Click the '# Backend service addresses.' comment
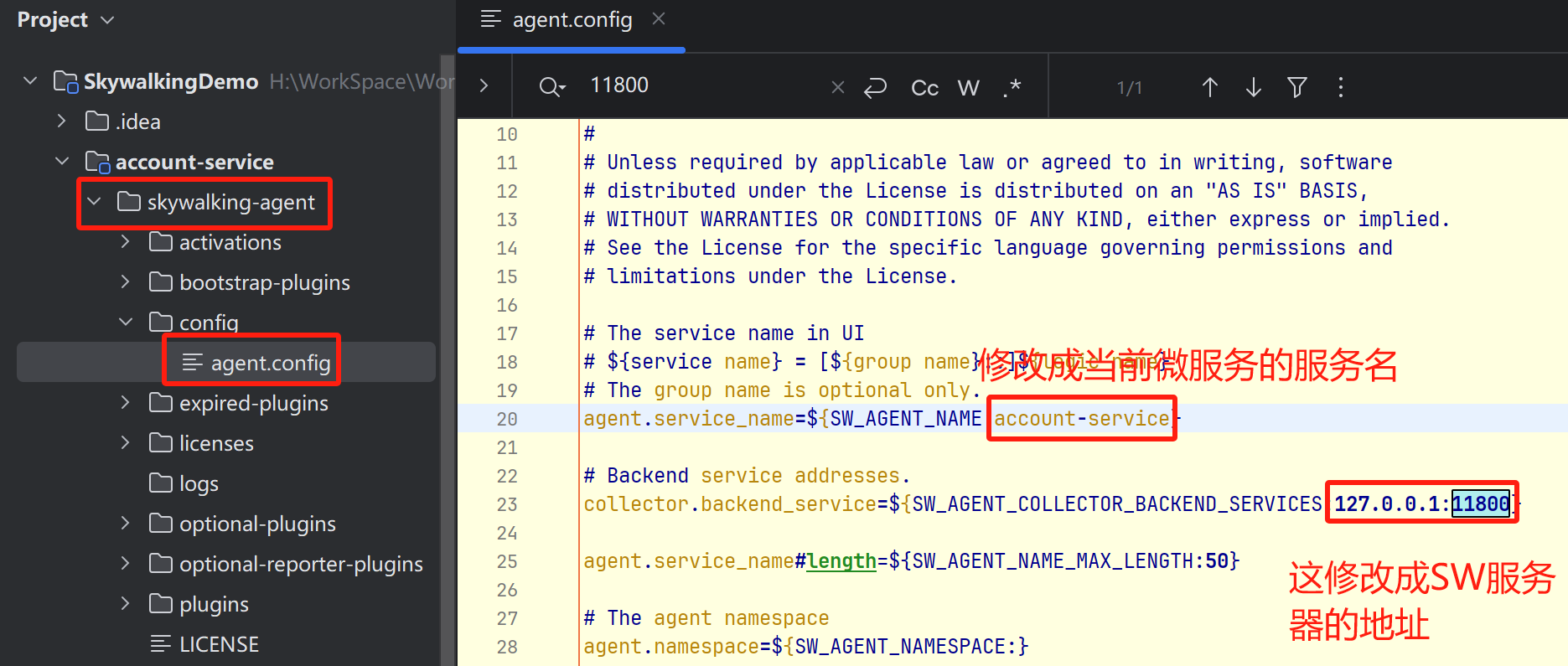Viewport: 1568px width, 666px height. pos(747,475)
